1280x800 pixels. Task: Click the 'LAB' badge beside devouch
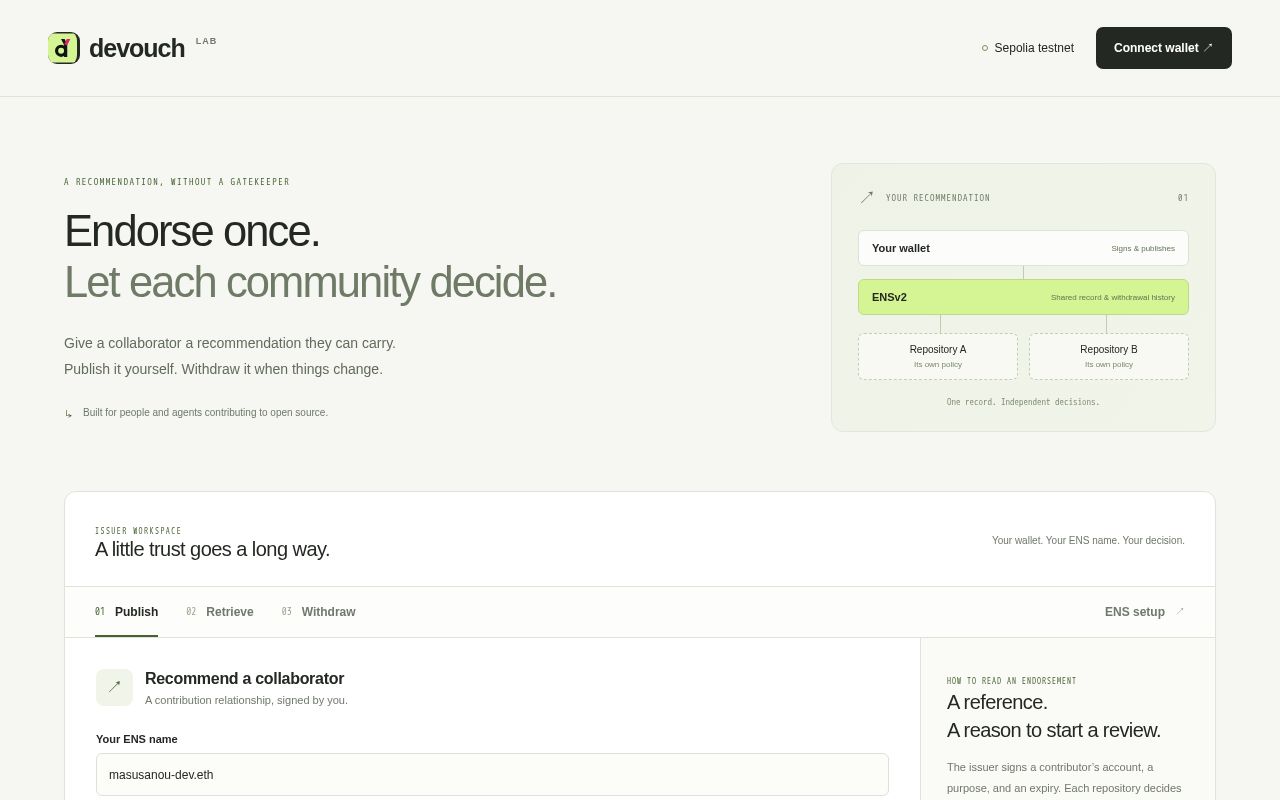point(206,41)
